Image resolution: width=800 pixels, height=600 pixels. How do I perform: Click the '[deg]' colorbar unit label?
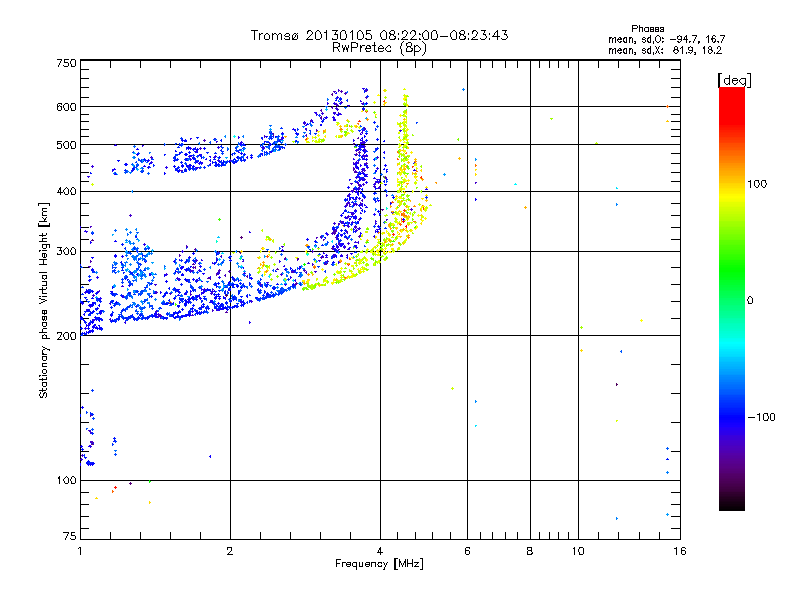(x=734, y=80)
